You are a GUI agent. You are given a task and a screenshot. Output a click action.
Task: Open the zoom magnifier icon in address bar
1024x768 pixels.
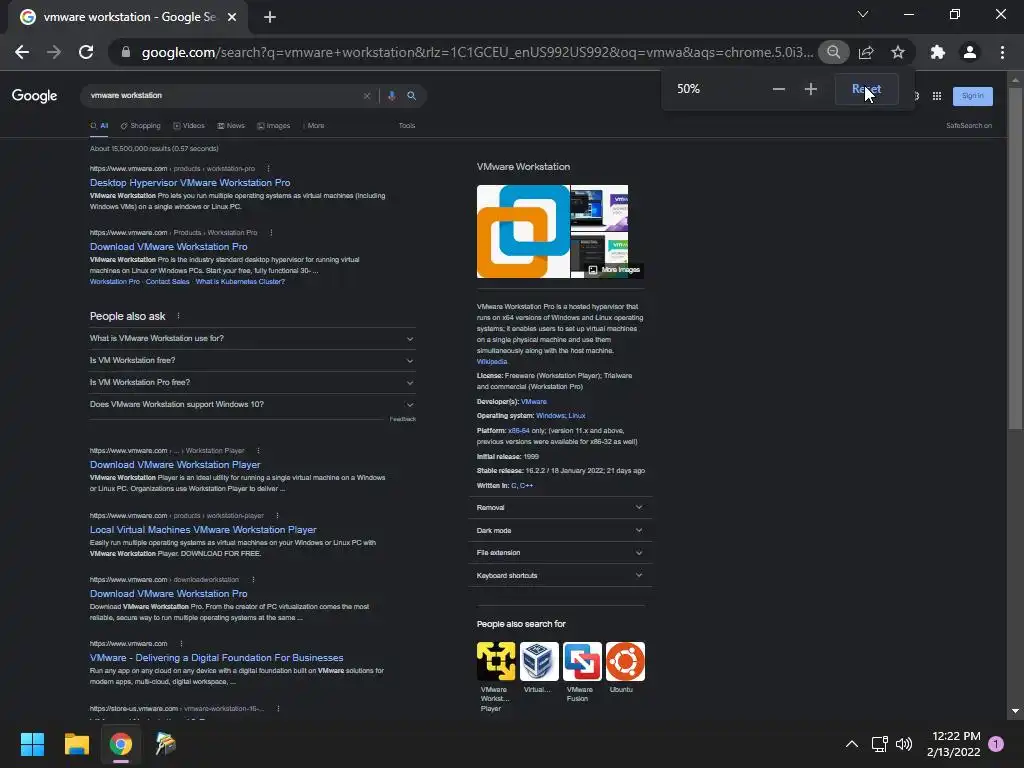(x=833, y=52)
